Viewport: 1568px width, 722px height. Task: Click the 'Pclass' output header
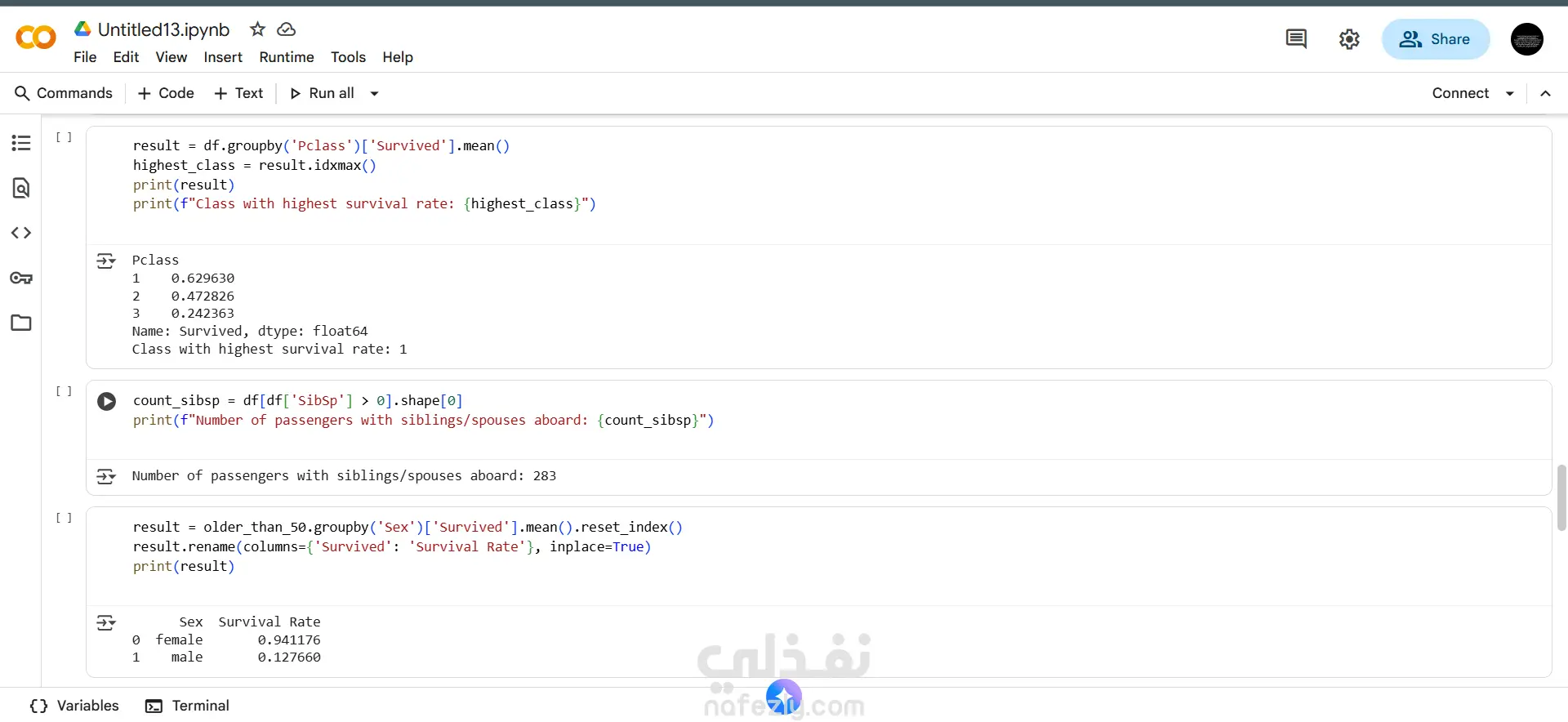[155, 261]
